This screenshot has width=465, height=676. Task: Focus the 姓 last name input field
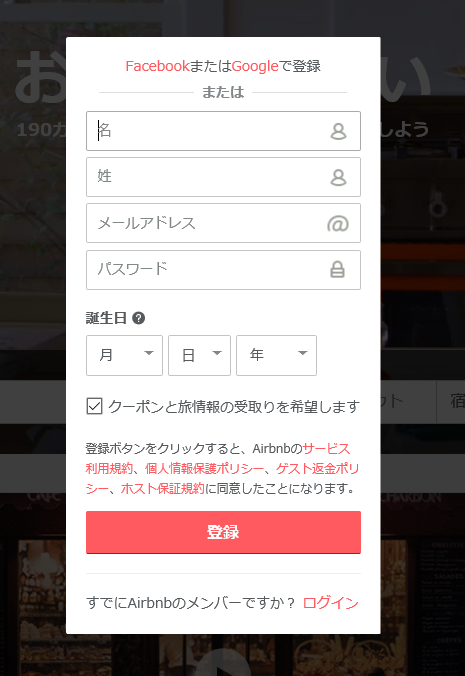(223, 177)
